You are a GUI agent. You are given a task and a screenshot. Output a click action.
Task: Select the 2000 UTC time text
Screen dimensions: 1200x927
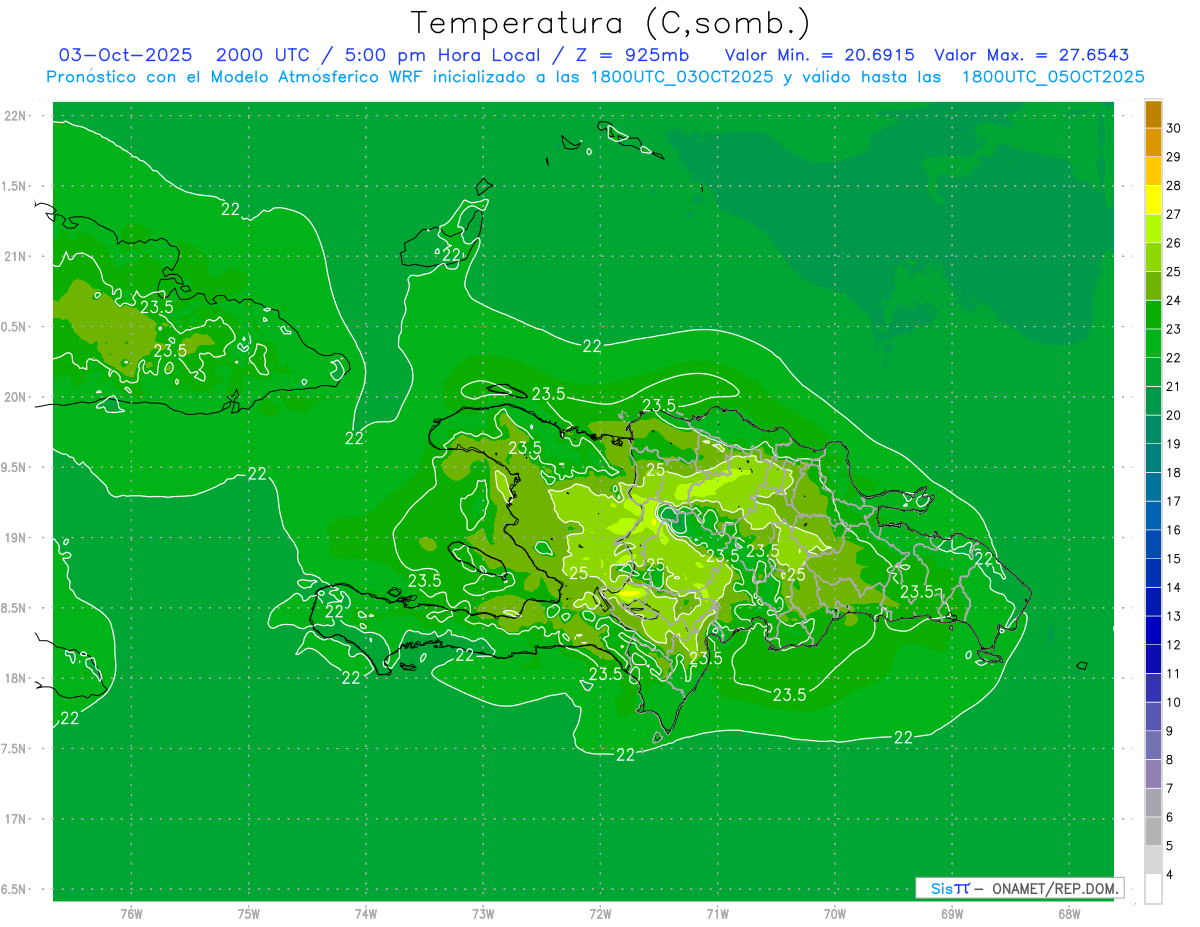tap(251, 55)
